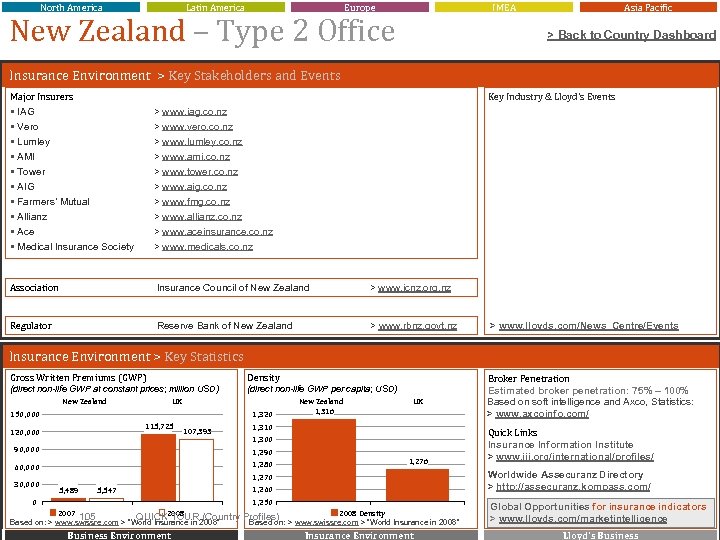
Task: Follow www.allianz.co.nz link
Action: (202, 217)
